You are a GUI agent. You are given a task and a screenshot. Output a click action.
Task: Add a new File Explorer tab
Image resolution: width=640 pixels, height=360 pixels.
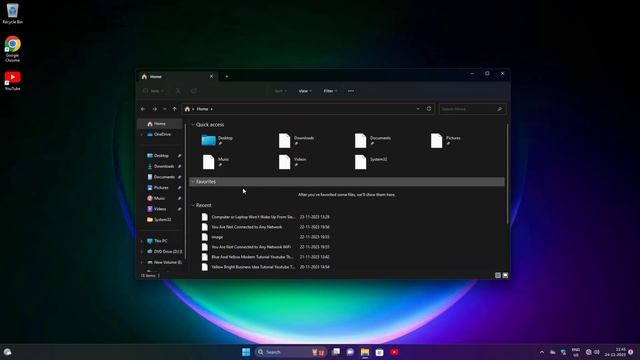pyautogui.click(x=227, y=76)
